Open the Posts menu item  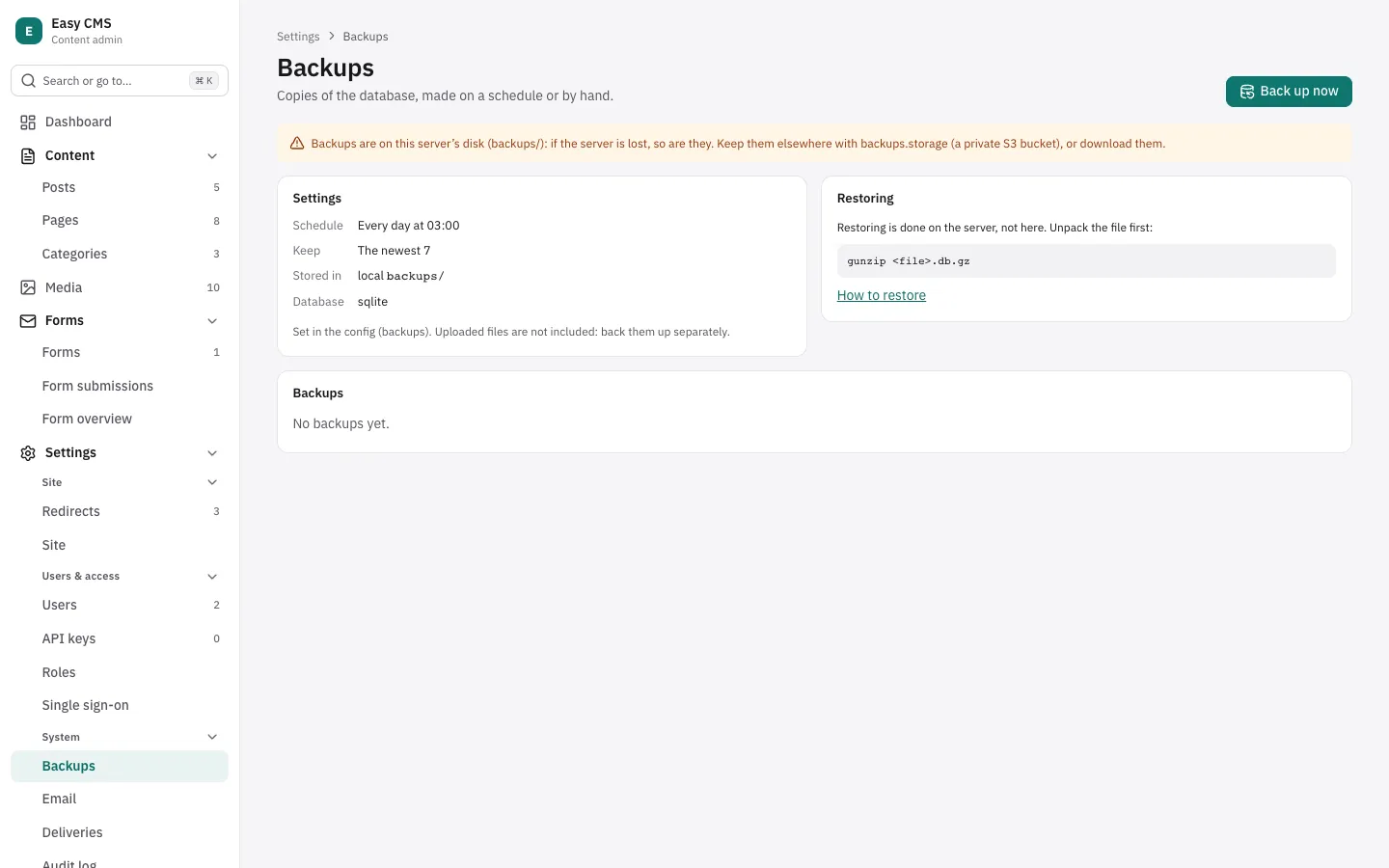coord(120,188)
